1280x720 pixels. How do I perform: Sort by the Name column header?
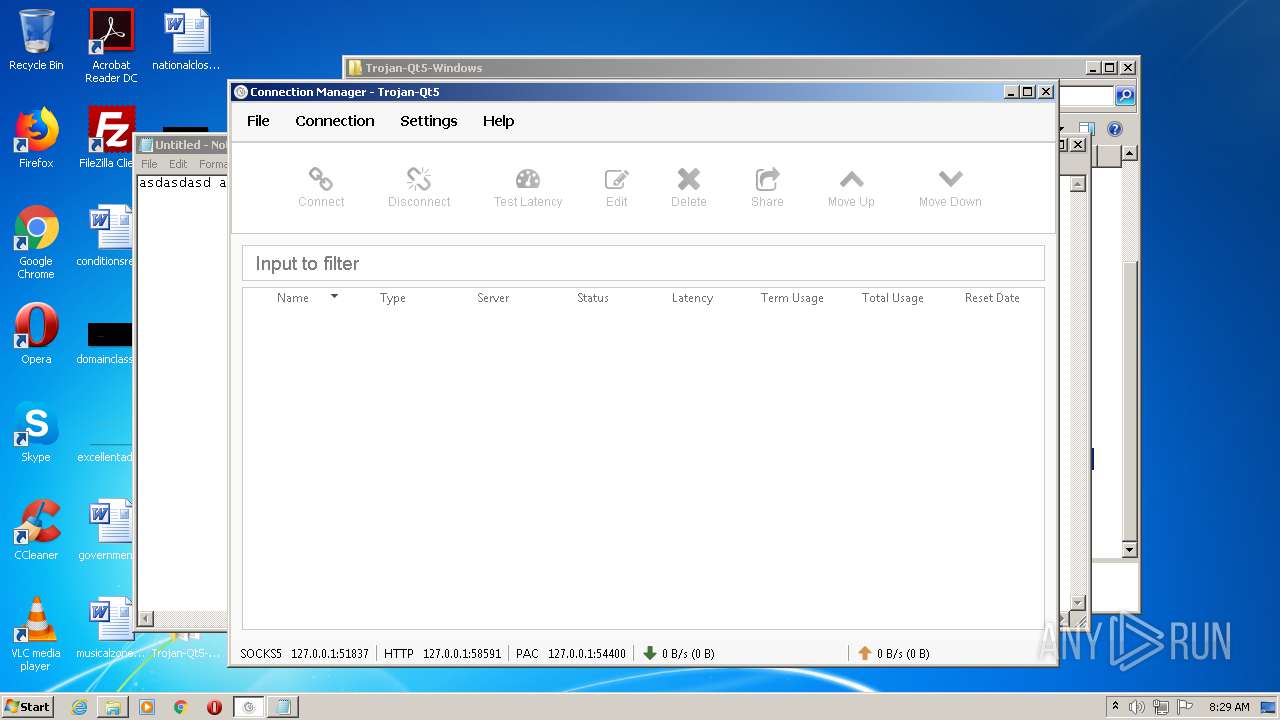point(293,298)
